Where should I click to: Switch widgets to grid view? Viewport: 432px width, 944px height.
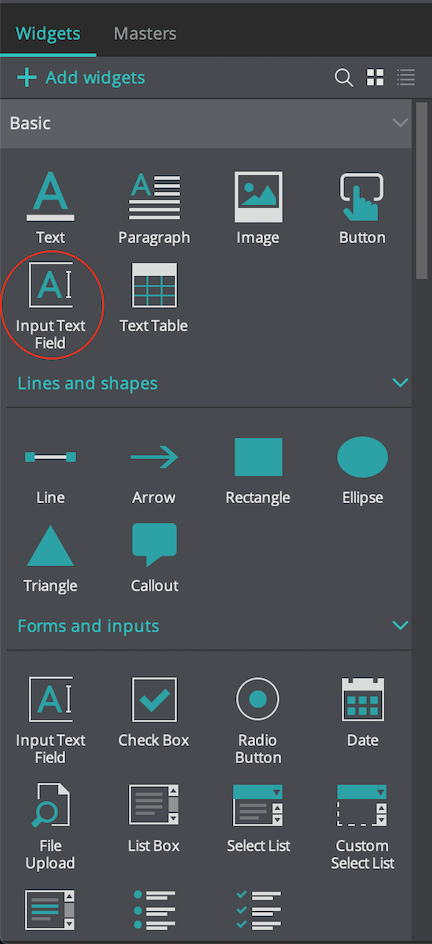click(x=375, y=77)
